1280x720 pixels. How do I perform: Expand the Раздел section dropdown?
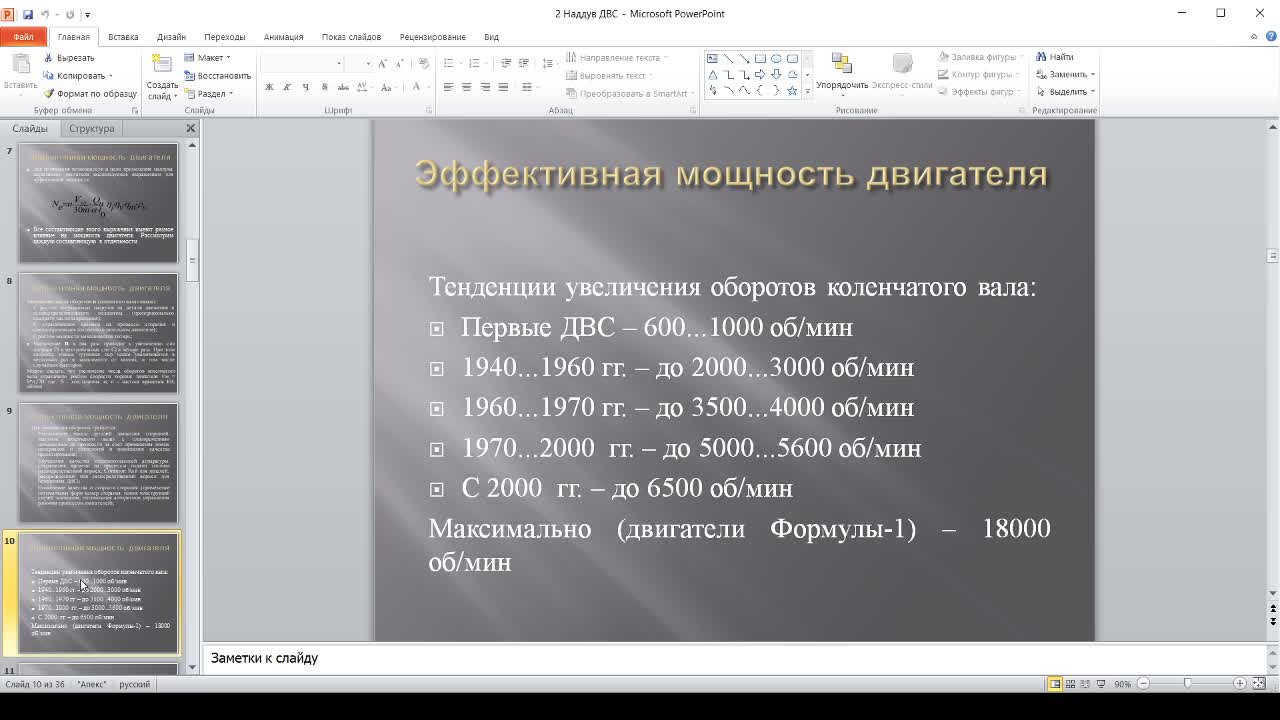pos(209,94)
